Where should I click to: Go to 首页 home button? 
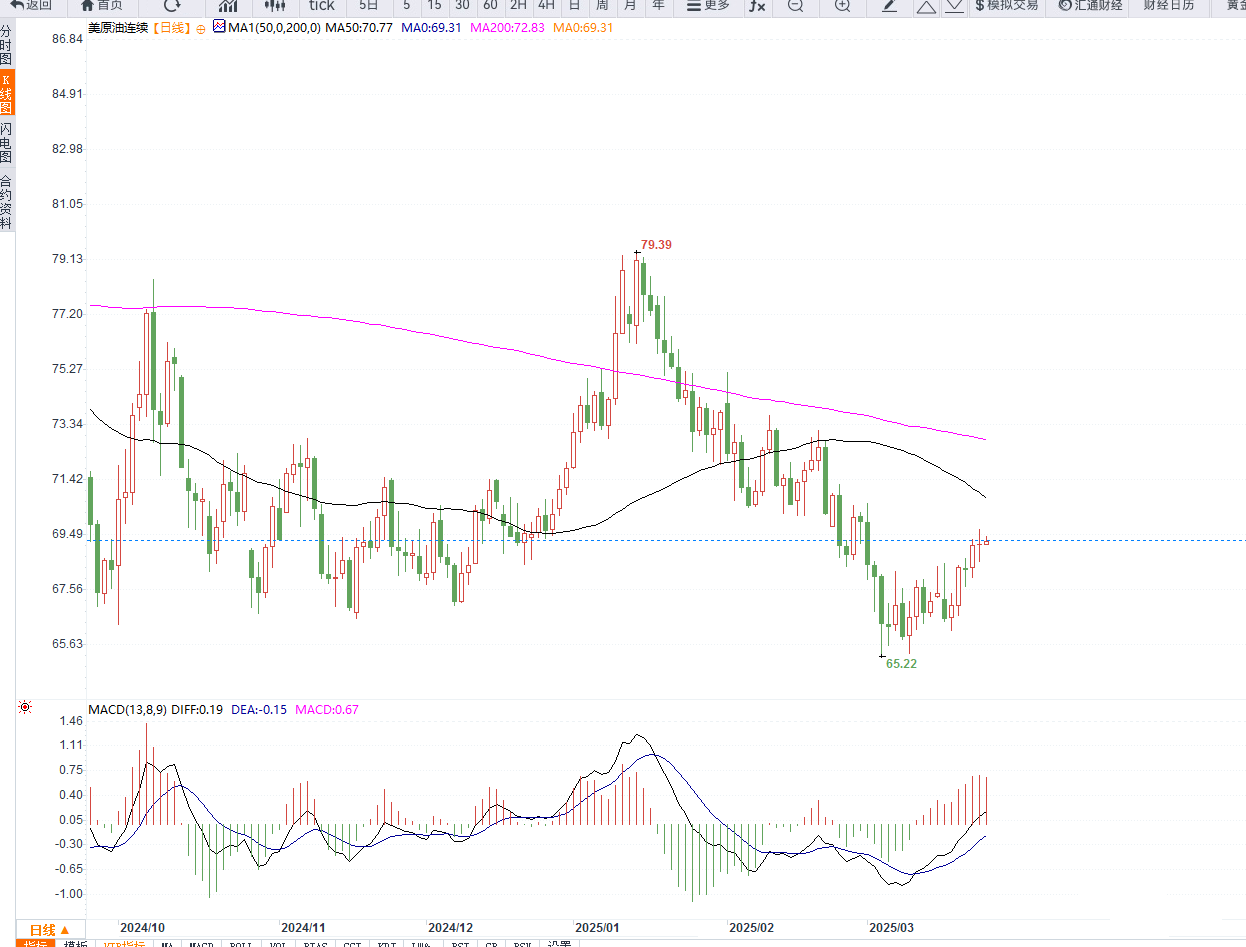(x=102, y=5)
